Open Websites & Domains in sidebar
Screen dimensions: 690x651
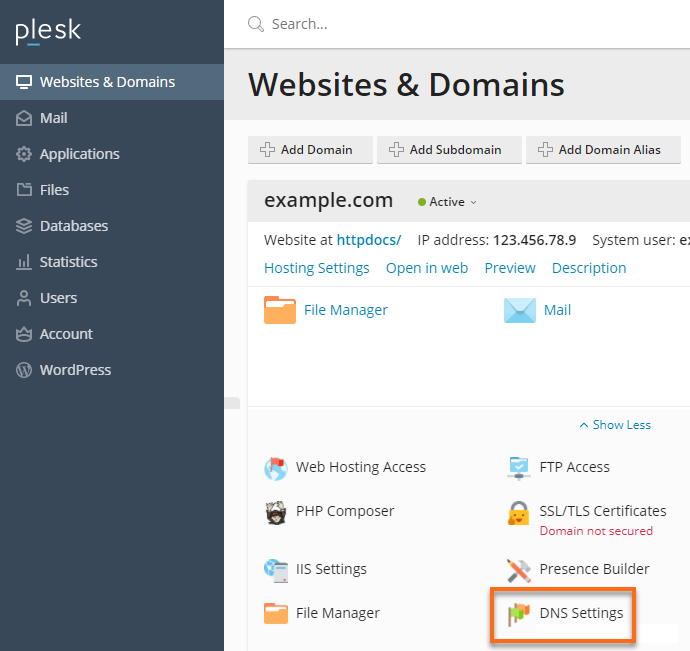pos(112,82)
